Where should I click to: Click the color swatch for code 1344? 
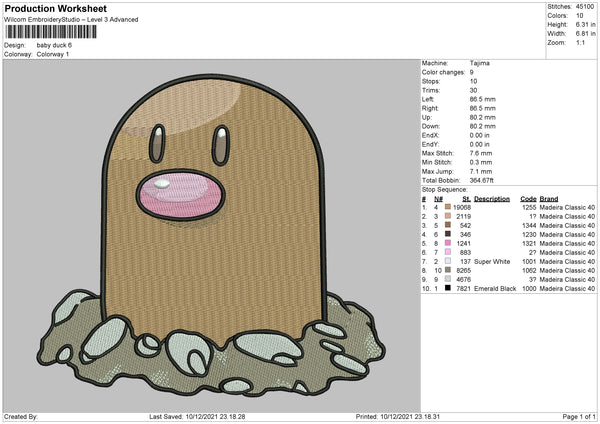tap(448, 225)
